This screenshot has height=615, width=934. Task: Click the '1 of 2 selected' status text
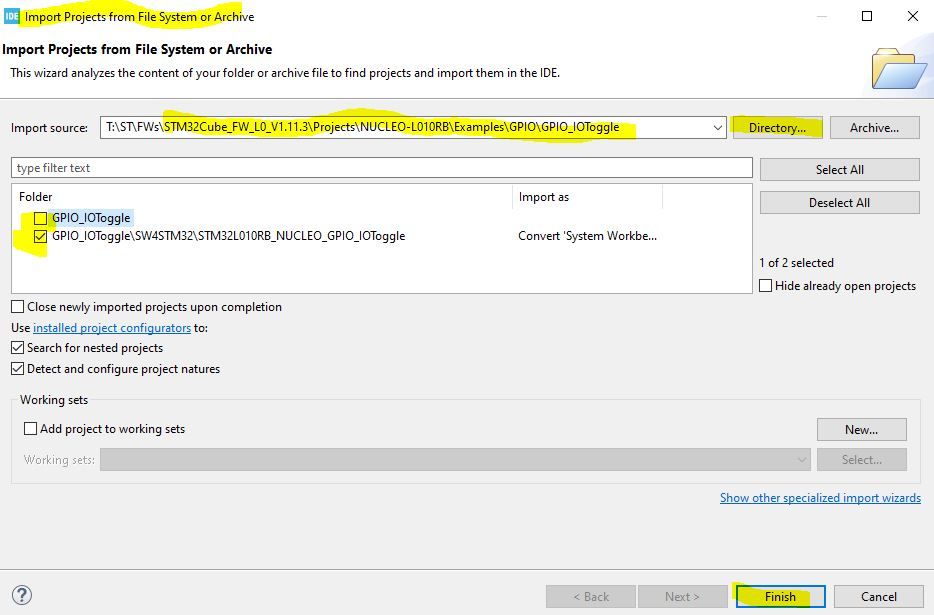796,263
